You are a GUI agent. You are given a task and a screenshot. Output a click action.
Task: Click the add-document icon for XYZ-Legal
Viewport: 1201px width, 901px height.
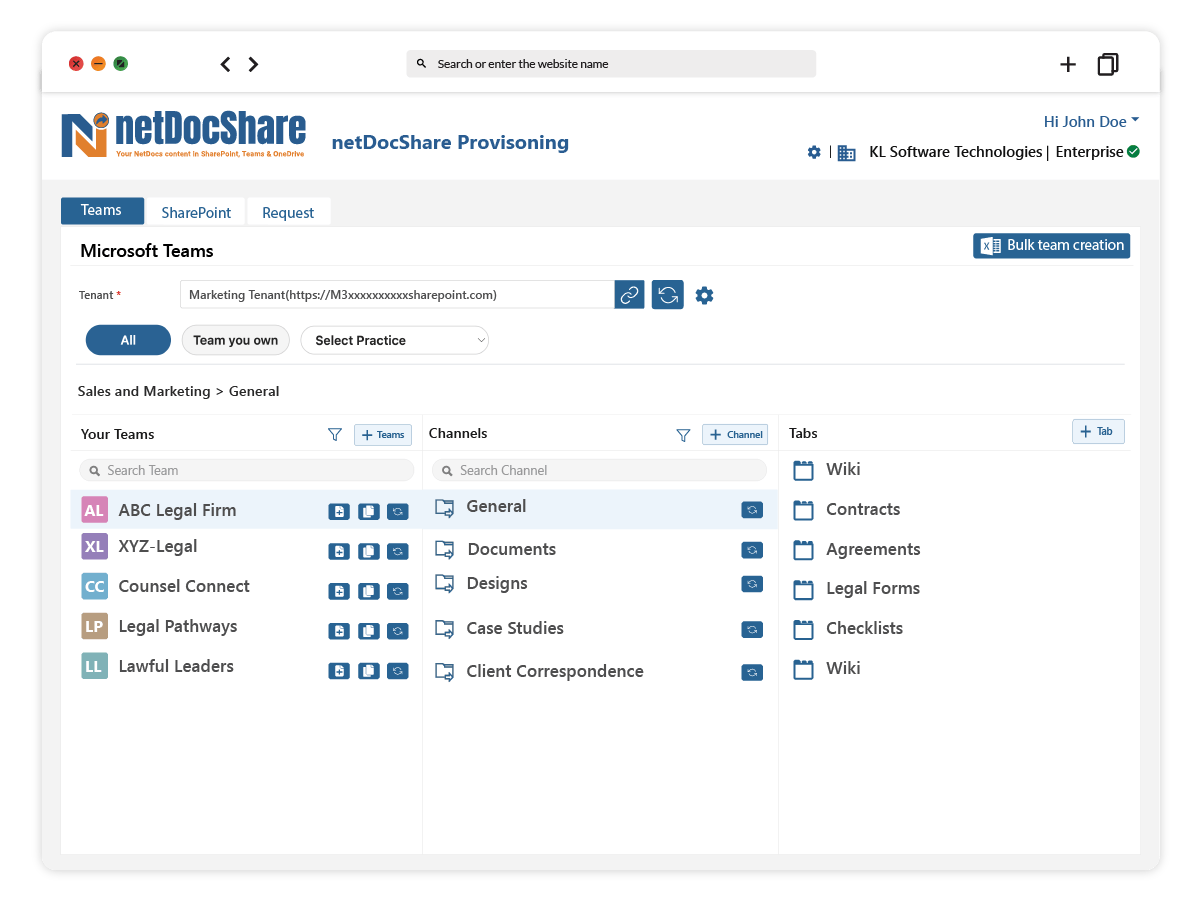pyautogui.click(x=339, y=551)
